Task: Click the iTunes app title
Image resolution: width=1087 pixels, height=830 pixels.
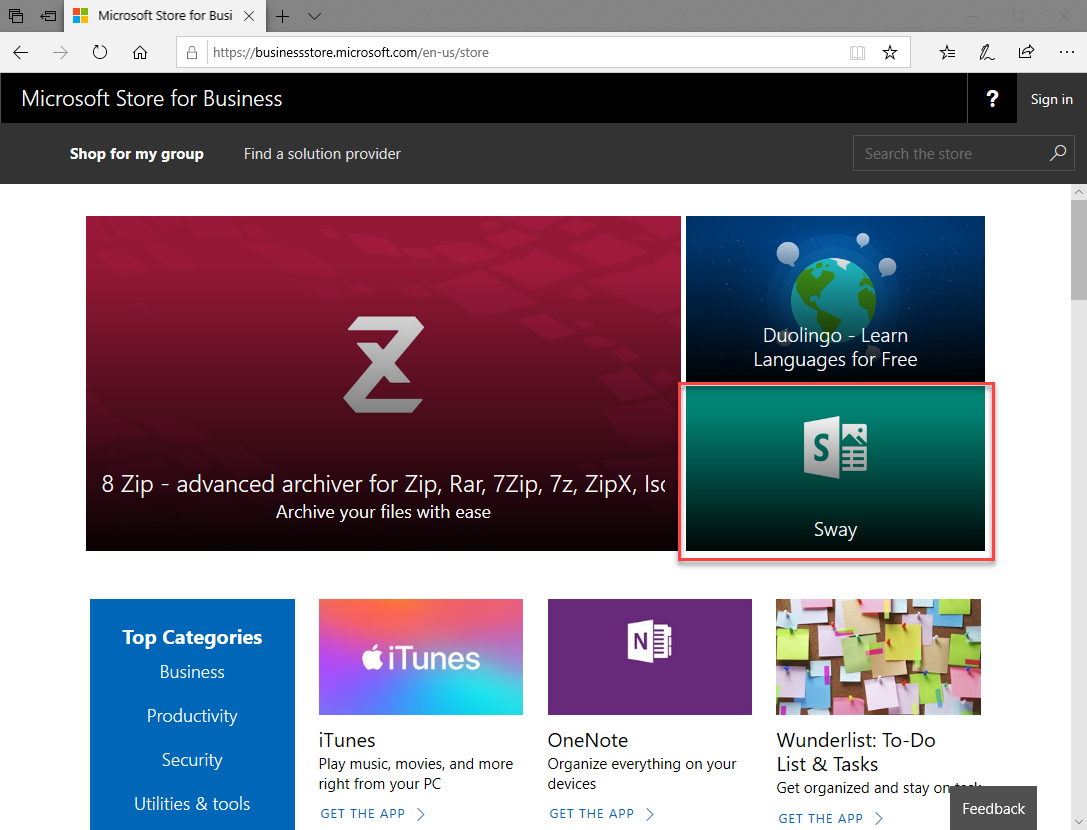Action: pyautogui.click(x=347, y=740)
